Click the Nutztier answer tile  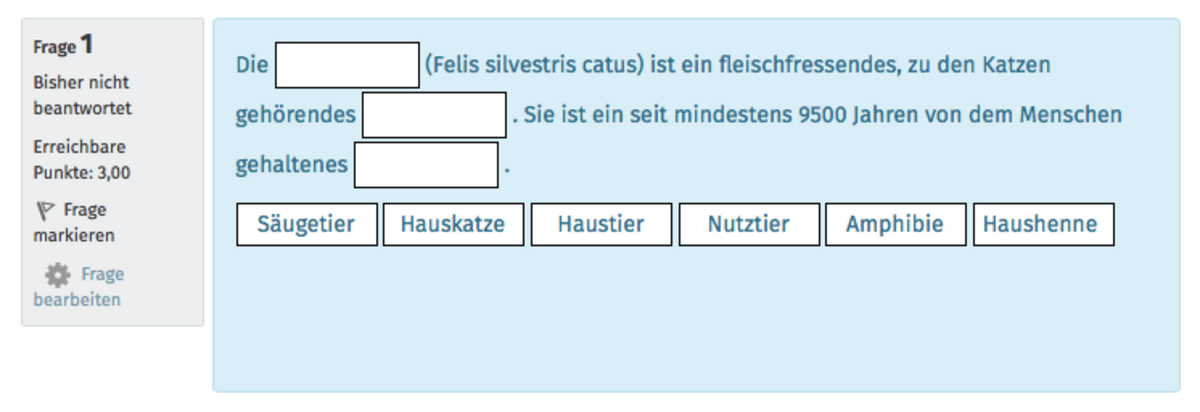click(749, 224)
